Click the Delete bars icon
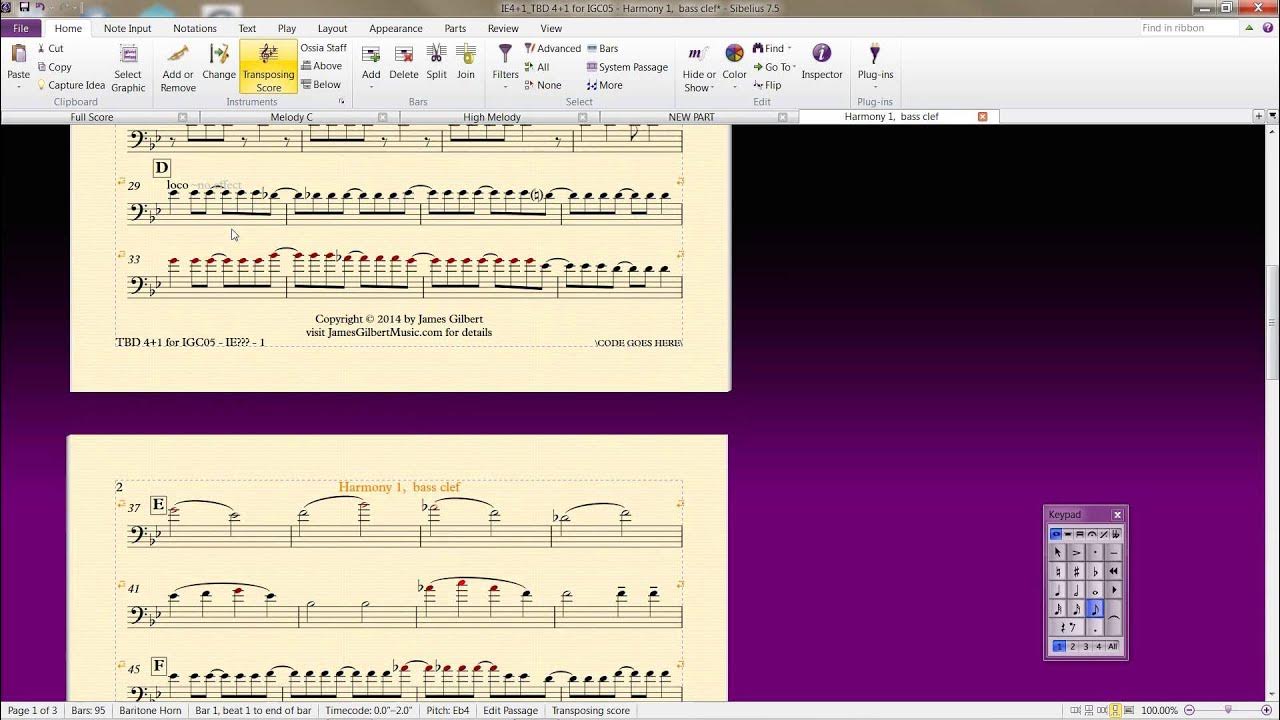 tap(404, 54)
